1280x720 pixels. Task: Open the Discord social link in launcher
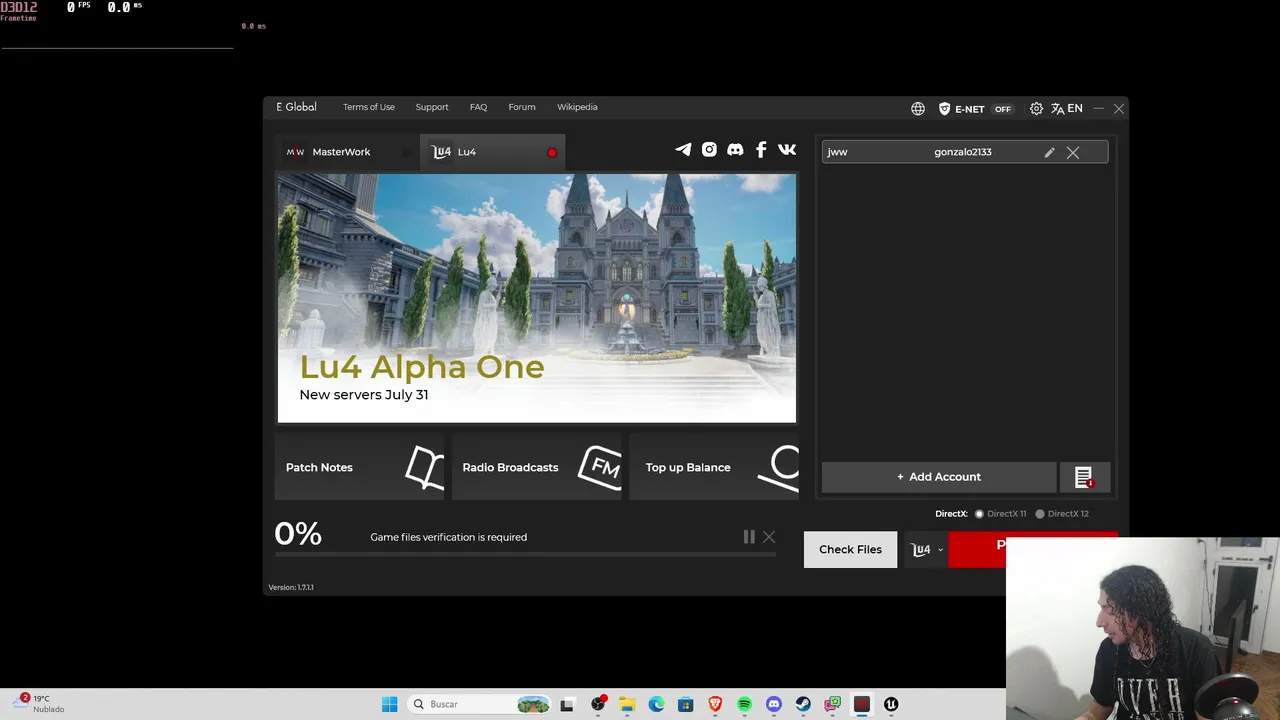tap(735, 150)
